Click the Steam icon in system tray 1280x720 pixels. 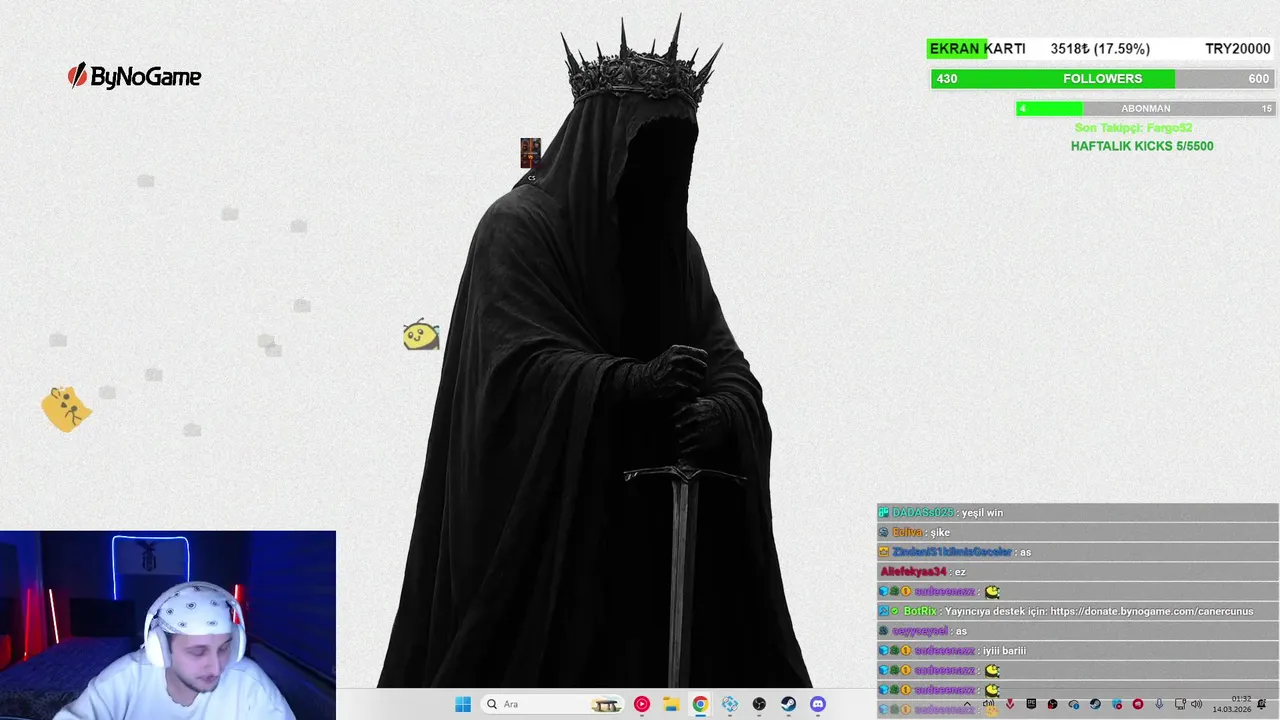pyautogui.click(x=1095, y=704)
